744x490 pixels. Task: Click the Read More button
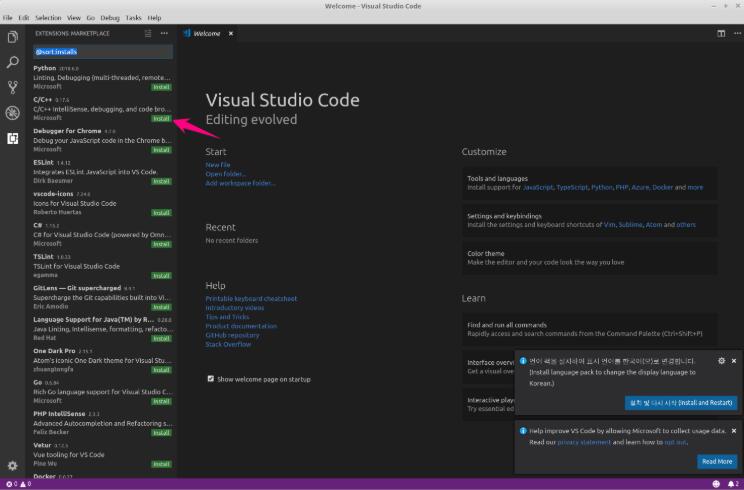(717, 462)
